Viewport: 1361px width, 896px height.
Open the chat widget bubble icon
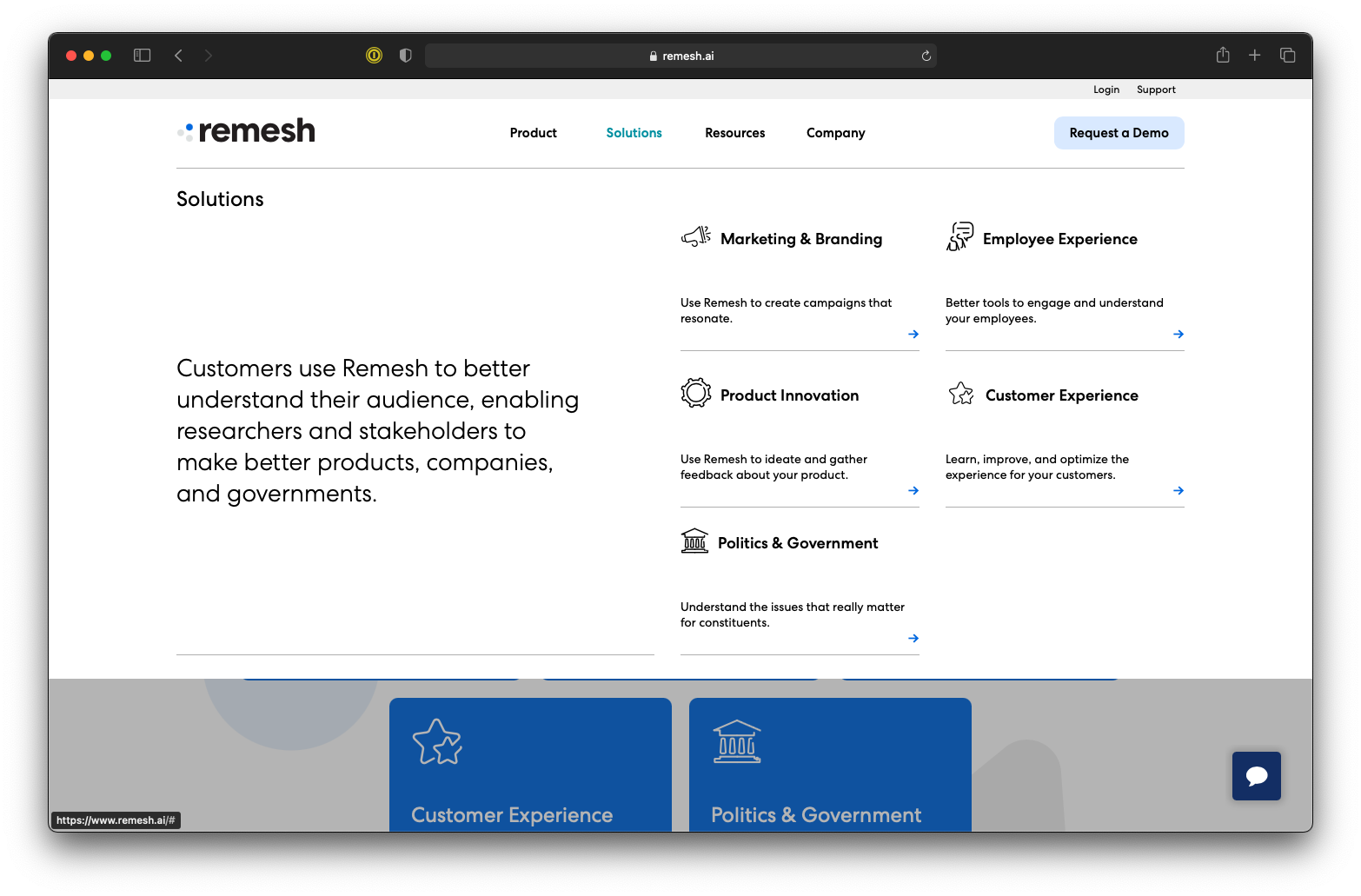coord(1257,776)
